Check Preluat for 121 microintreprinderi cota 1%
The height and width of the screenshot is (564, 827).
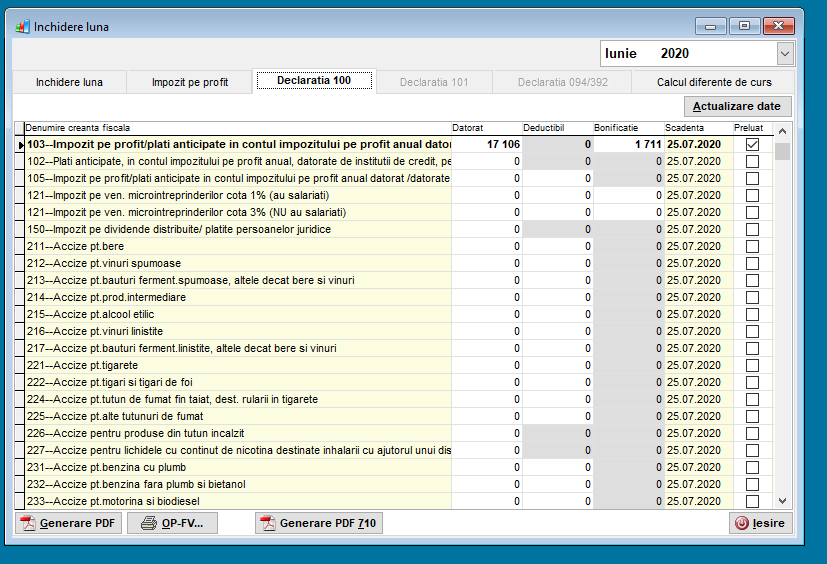tap(753, 195)
